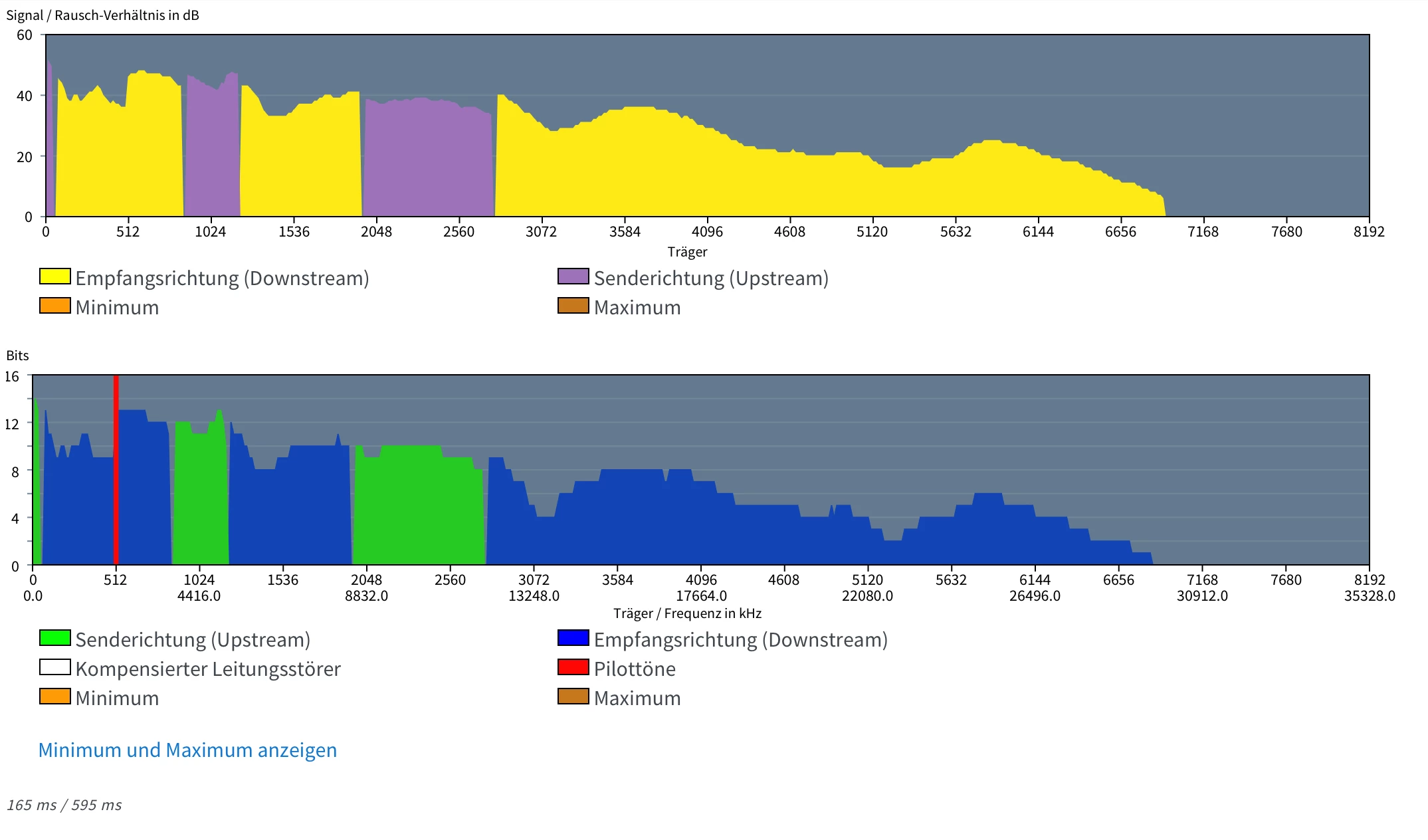
Task: Click blue Empfangsrichtung swatch in Bits legend
Action: coord(573,638)
